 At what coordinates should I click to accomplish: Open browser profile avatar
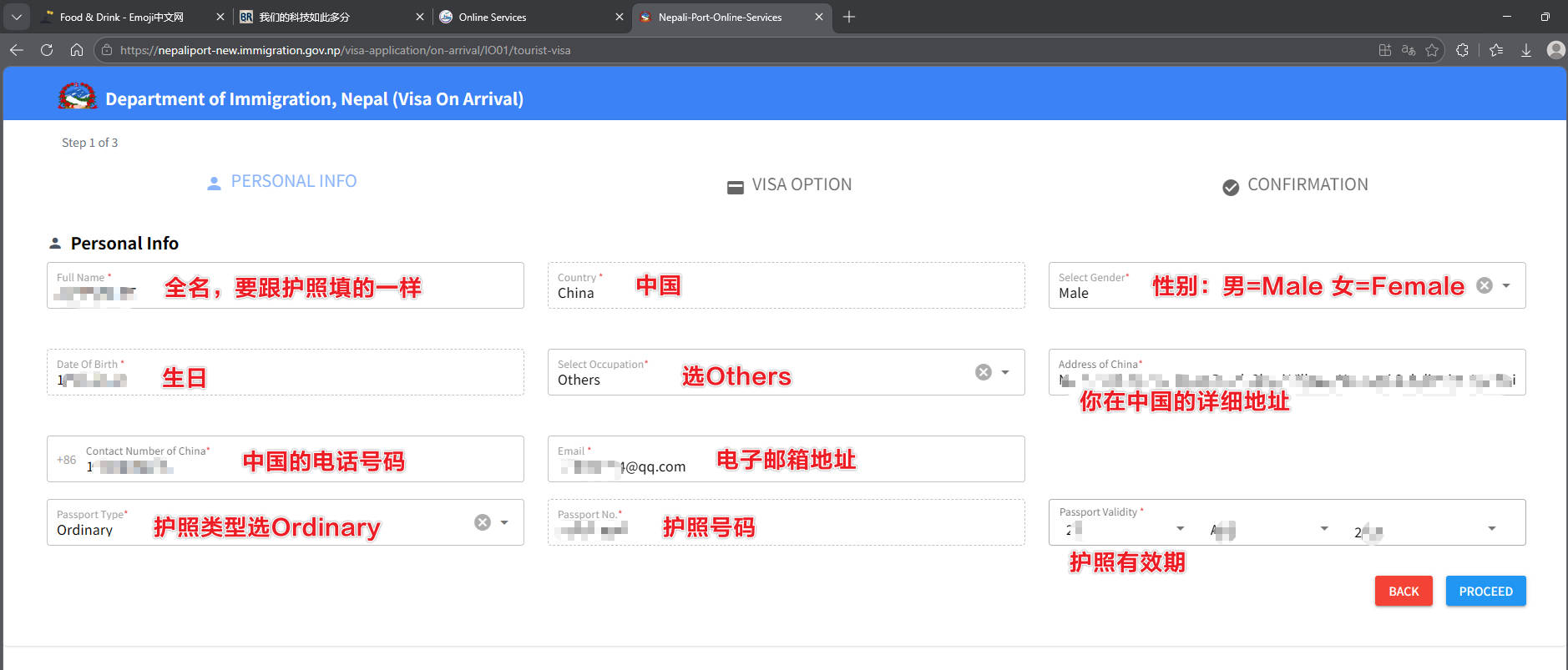tap(1555, 50)
